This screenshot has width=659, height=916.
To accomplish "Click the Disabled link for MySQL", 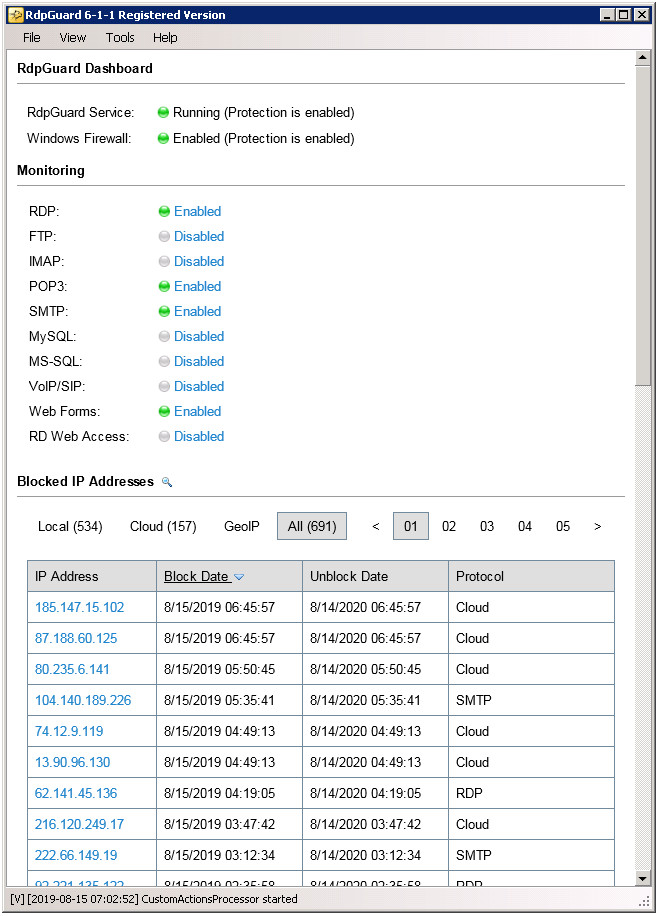I will [199, 336].
